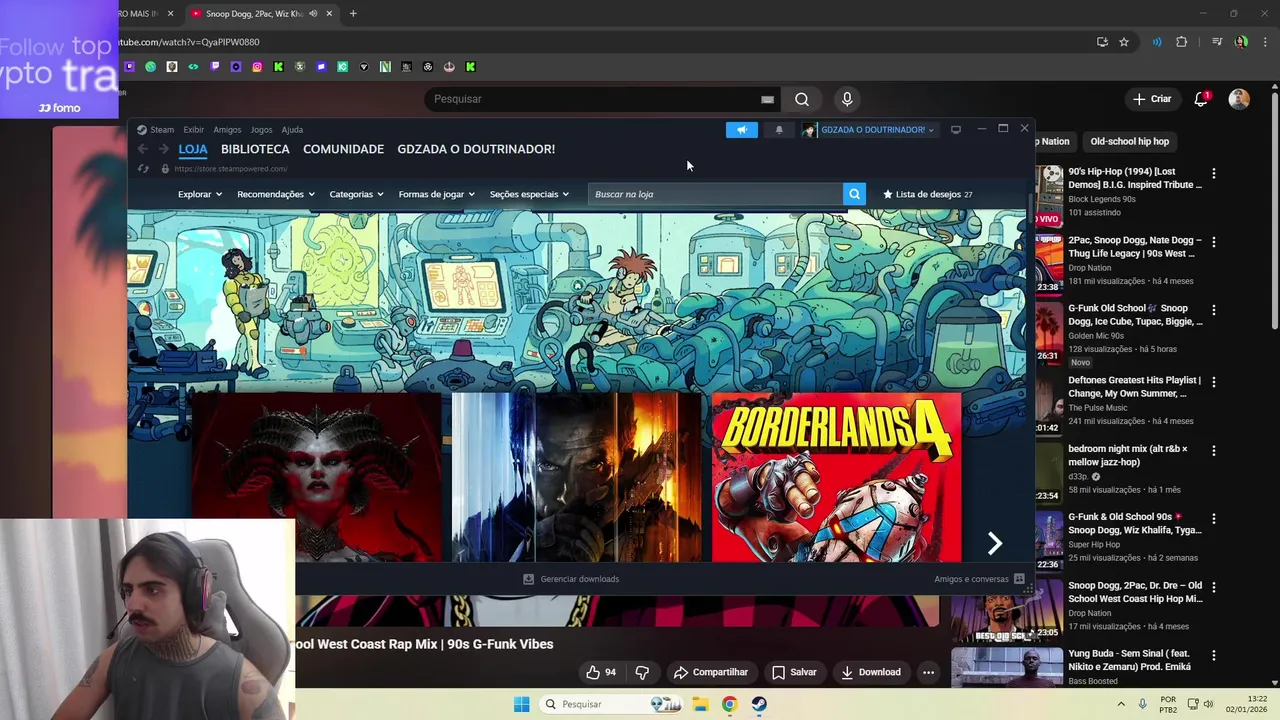This screenshot has height=720, width=1280.
Task: Open more actions for the YouTube video
Action: click(x=928, y=672)
